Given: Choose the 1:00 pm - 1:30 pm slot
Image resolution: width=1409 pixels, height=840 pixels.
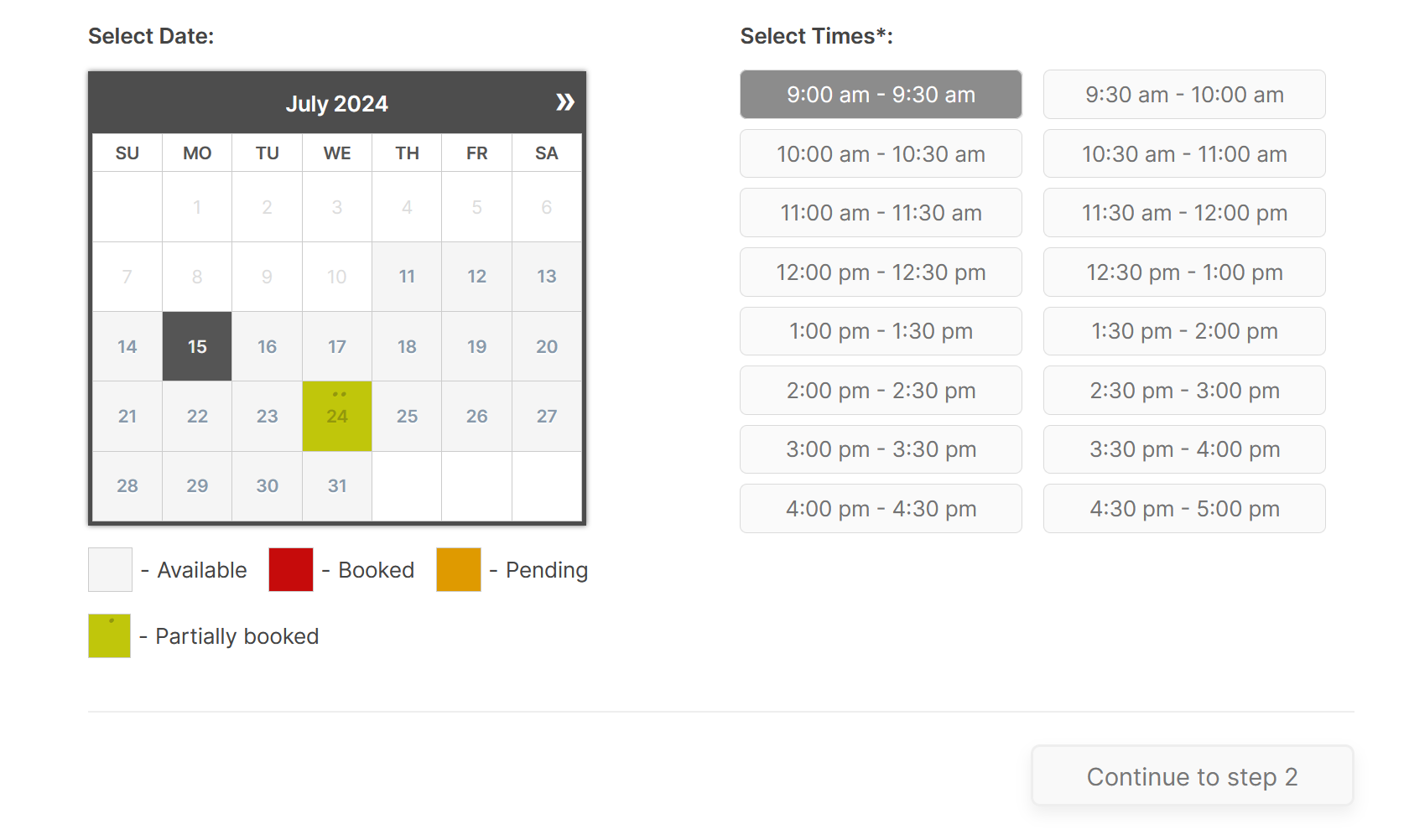Looking at the screenshot, I should 880,331.
